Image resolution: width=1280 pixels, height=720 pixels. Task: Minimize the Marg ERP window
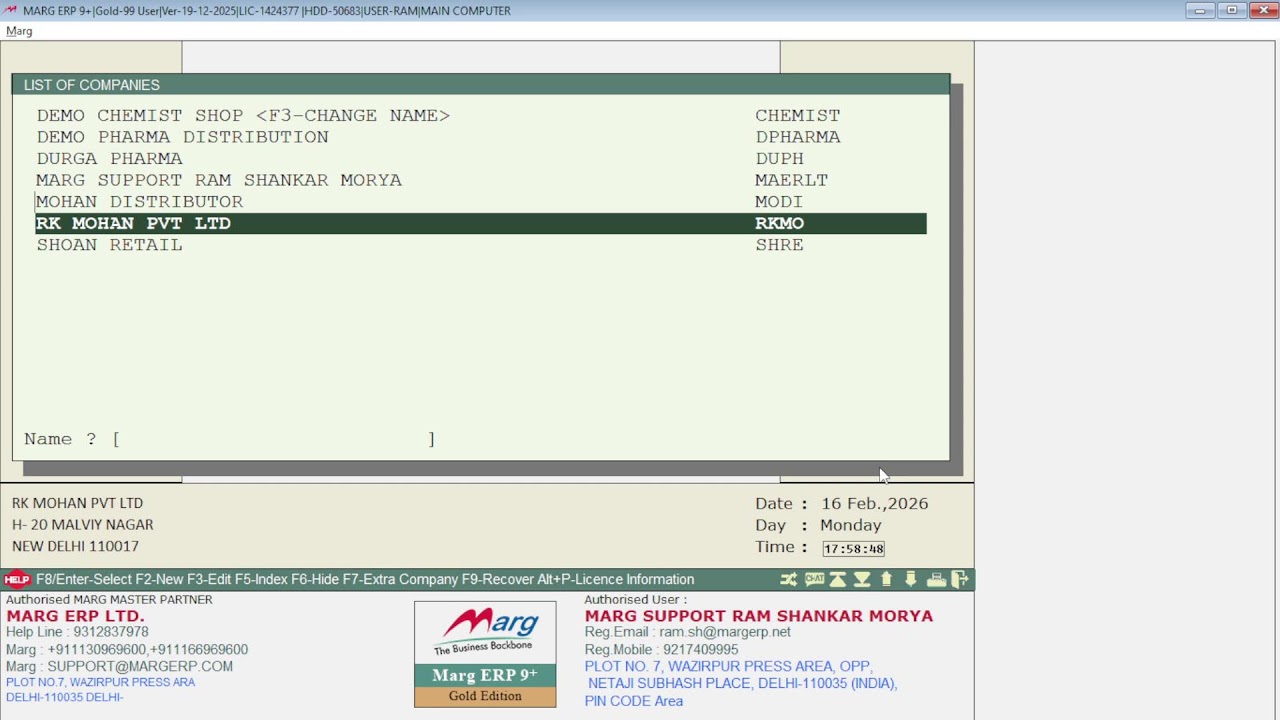1199,10
